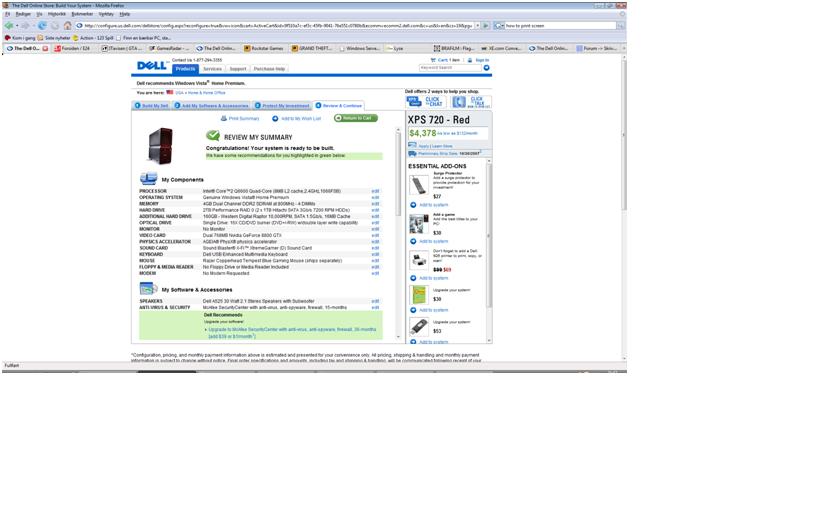
Task: Select the Support navigation tab
Action: coord(238,69)
